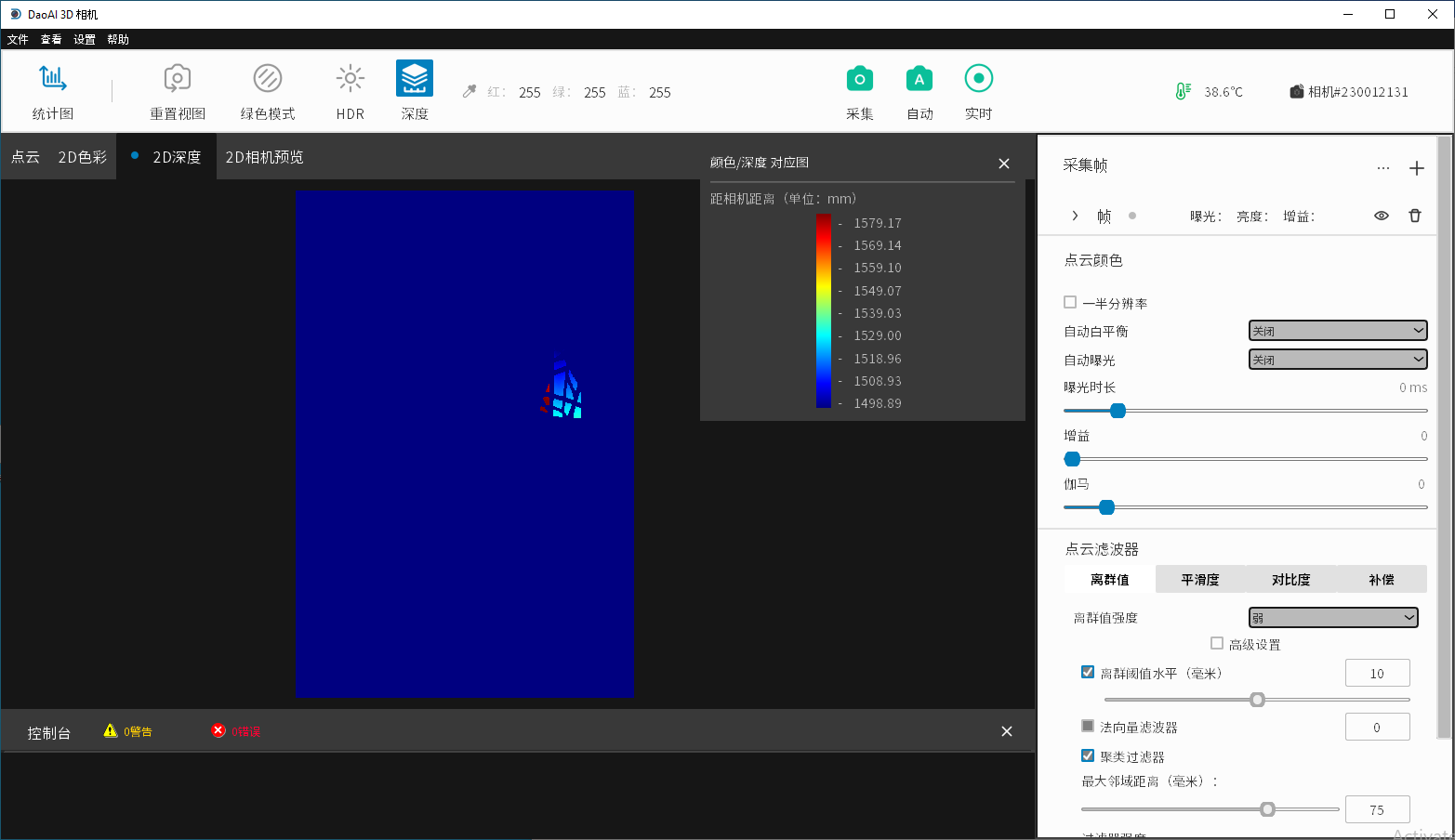Select the 平滑度 filter tab
The image size is (1455, 840).
[x=1200, y=579]
